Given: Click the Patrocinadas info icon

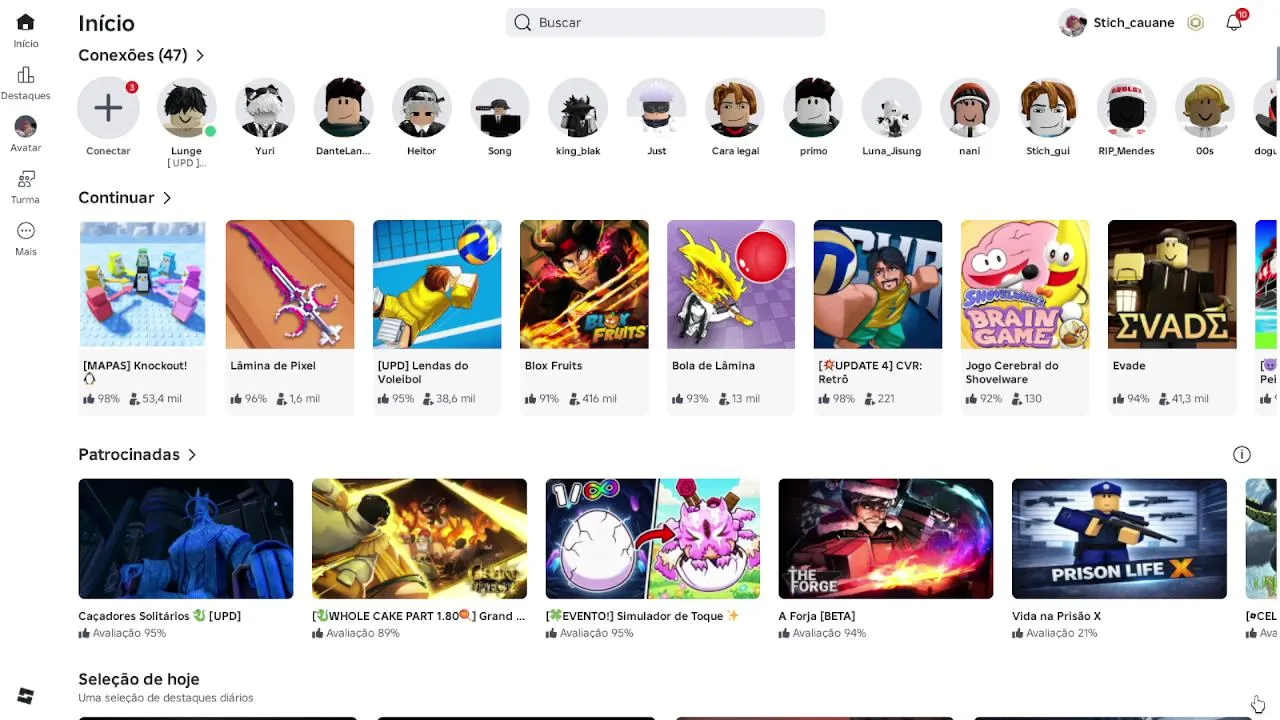Looking at the screenshot, I should click(x=1242, y=454).
